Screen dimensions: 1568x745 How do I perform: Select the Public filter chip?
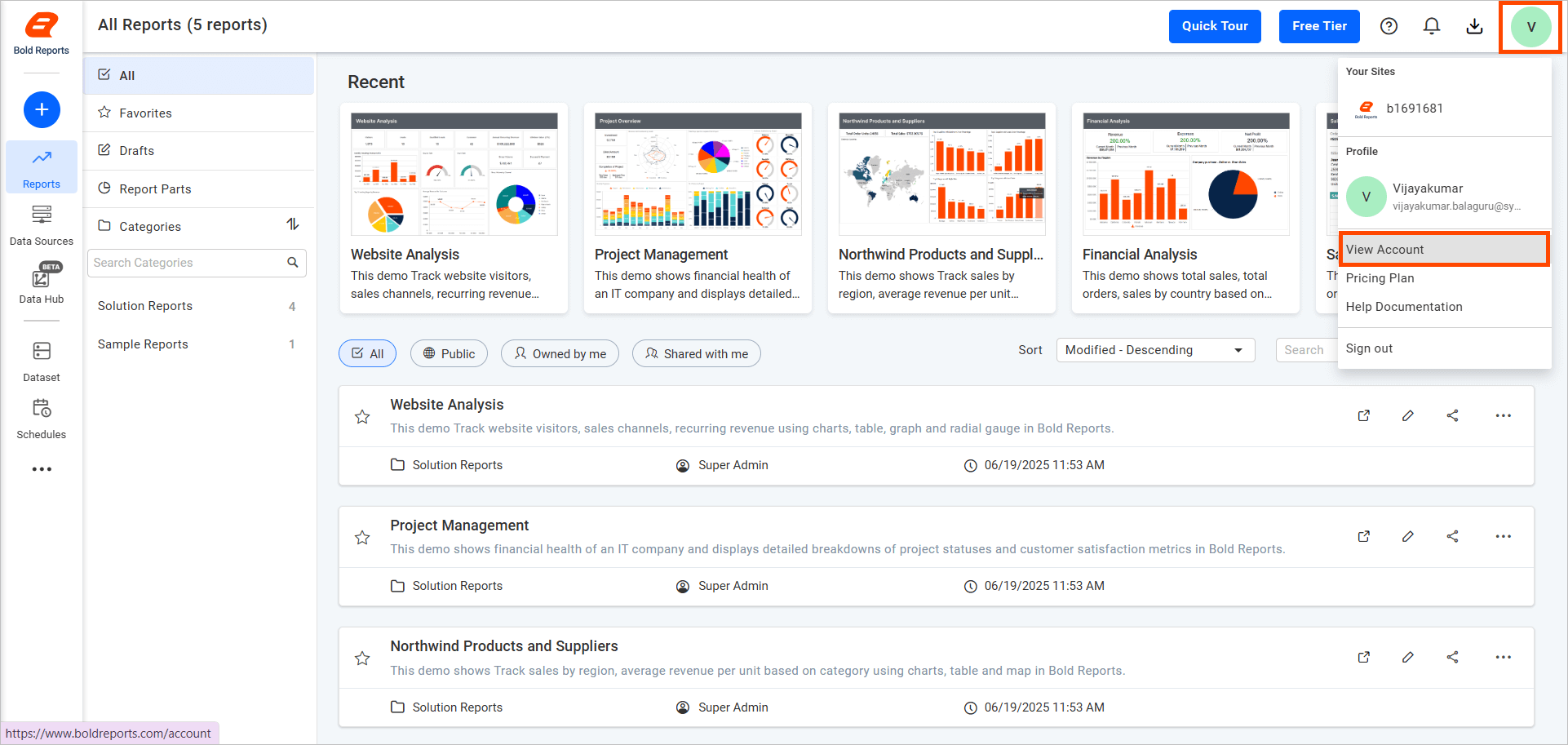point(449,353)
